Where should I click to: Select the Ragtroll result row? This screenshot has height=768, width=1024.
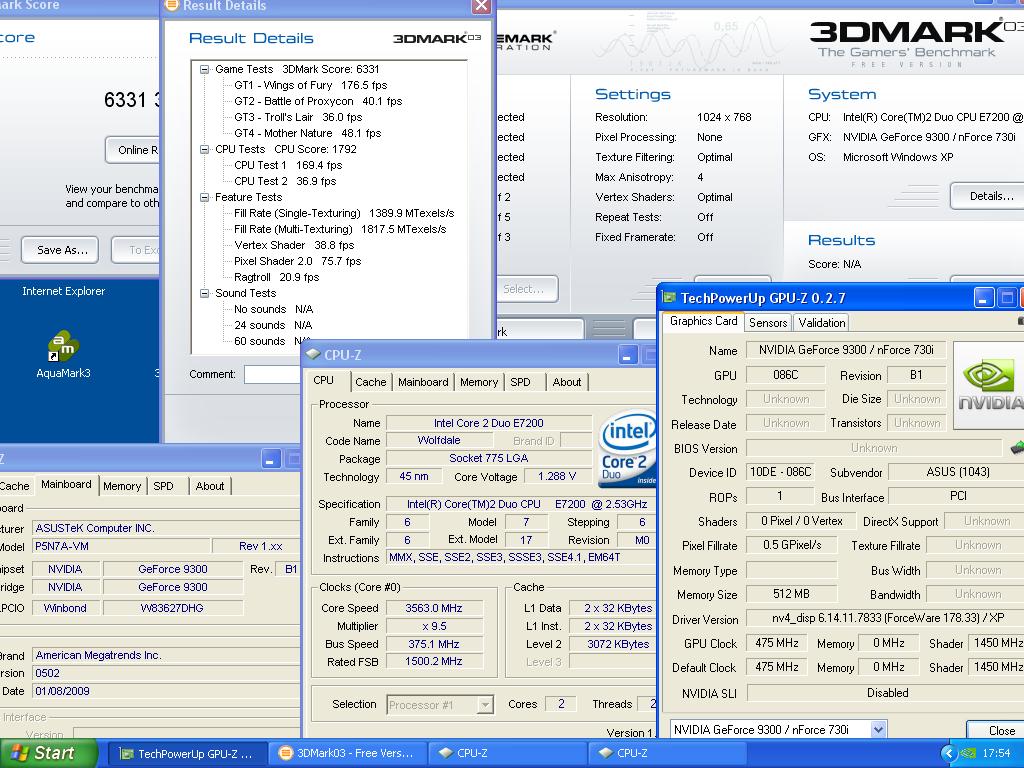pyautogui.click(x=276, y=277)
